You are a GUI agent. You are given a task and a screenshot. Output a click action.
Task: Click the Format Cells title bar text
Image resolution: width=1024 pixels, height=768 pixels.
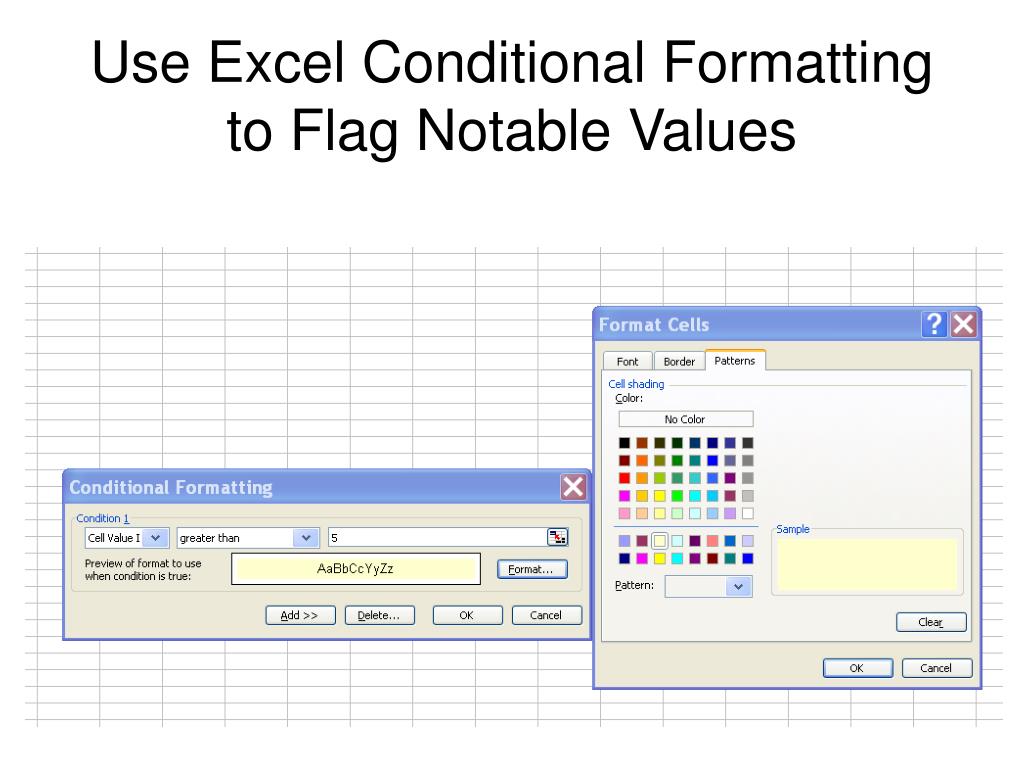(x=654, y=325)
